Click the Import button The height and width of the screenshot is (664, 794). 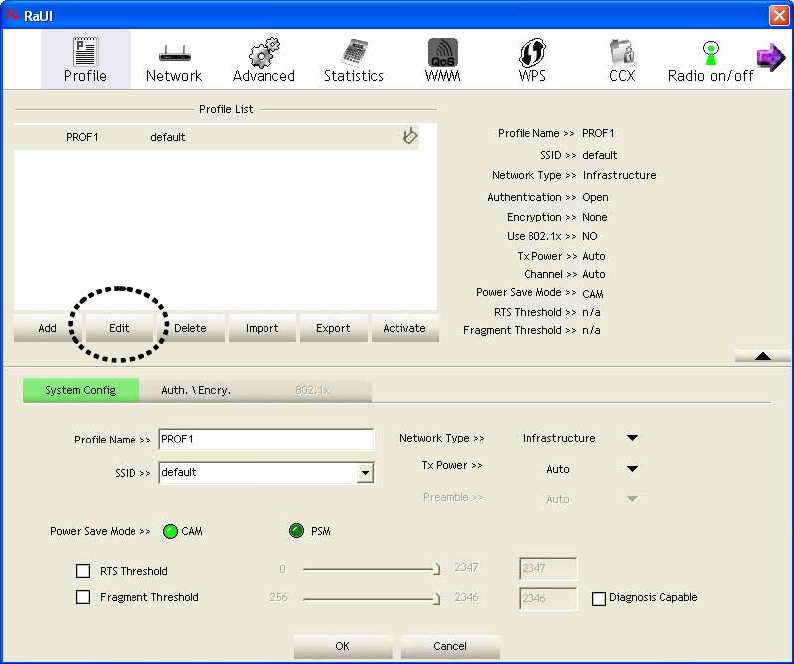(x=262, y=328)
